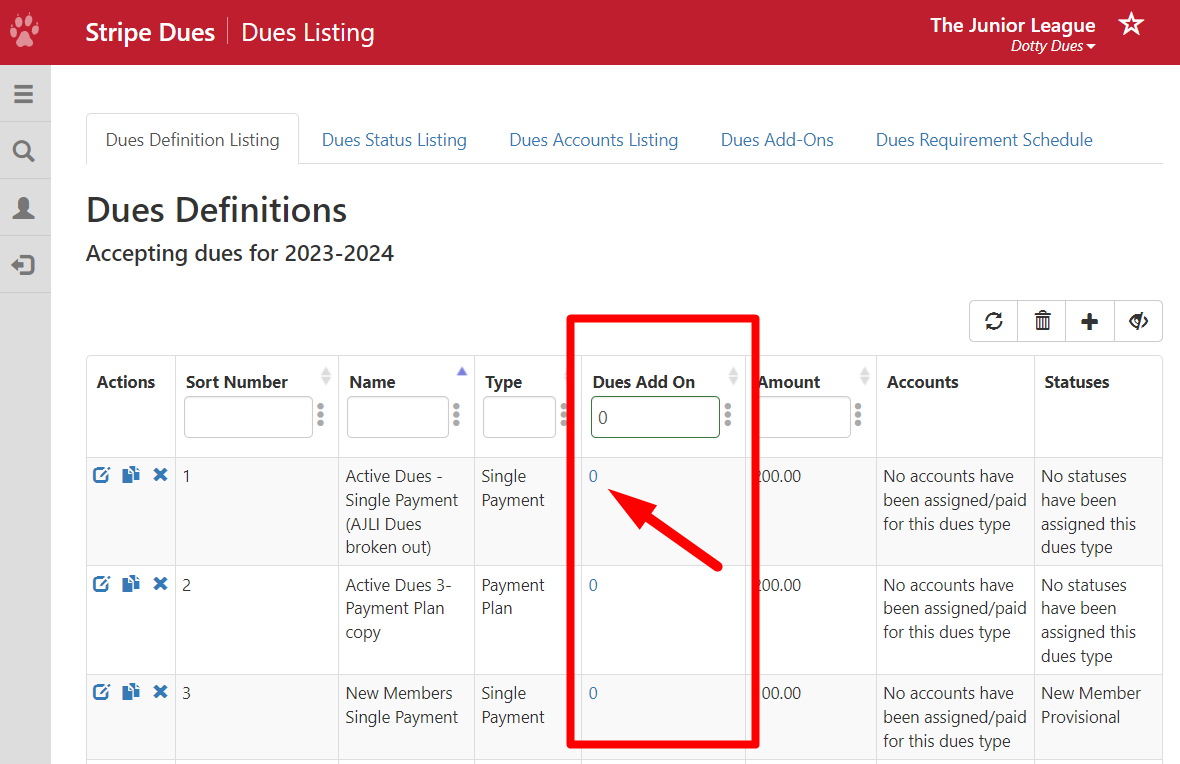Open filter options for Dues Add On column
This screenshot has width=1180, height=764.
728,415
